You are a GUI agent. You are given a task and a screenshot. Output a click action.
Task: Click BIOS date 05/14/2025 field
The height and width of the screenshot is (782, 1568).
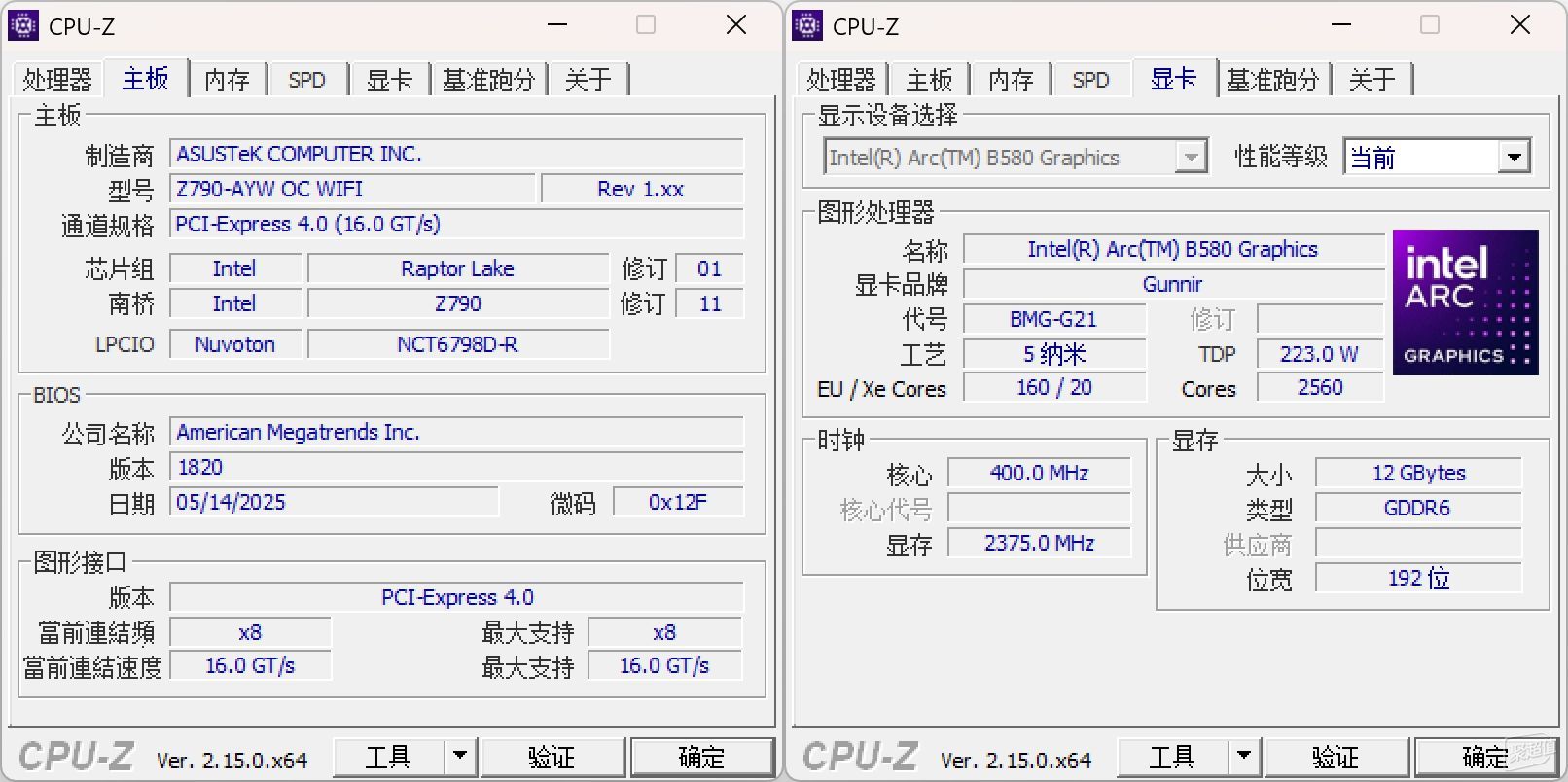[334, 502]
